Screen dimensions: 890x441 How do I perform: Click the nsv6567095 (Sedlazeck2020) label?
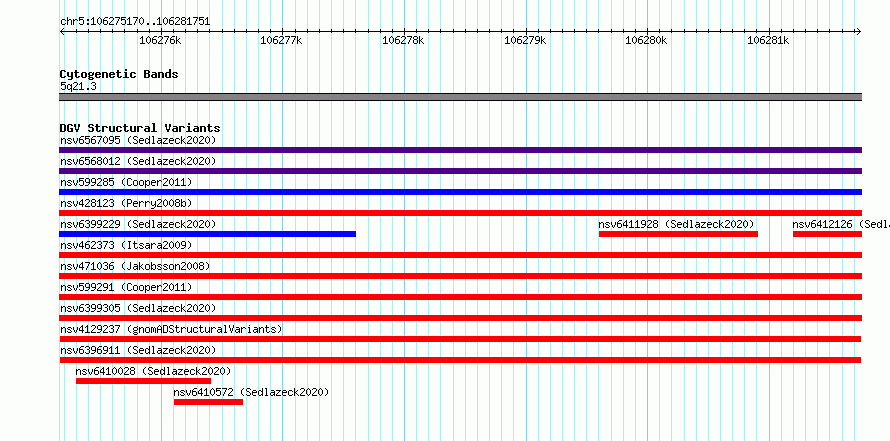pyautogui.click(x=138, y=140)
